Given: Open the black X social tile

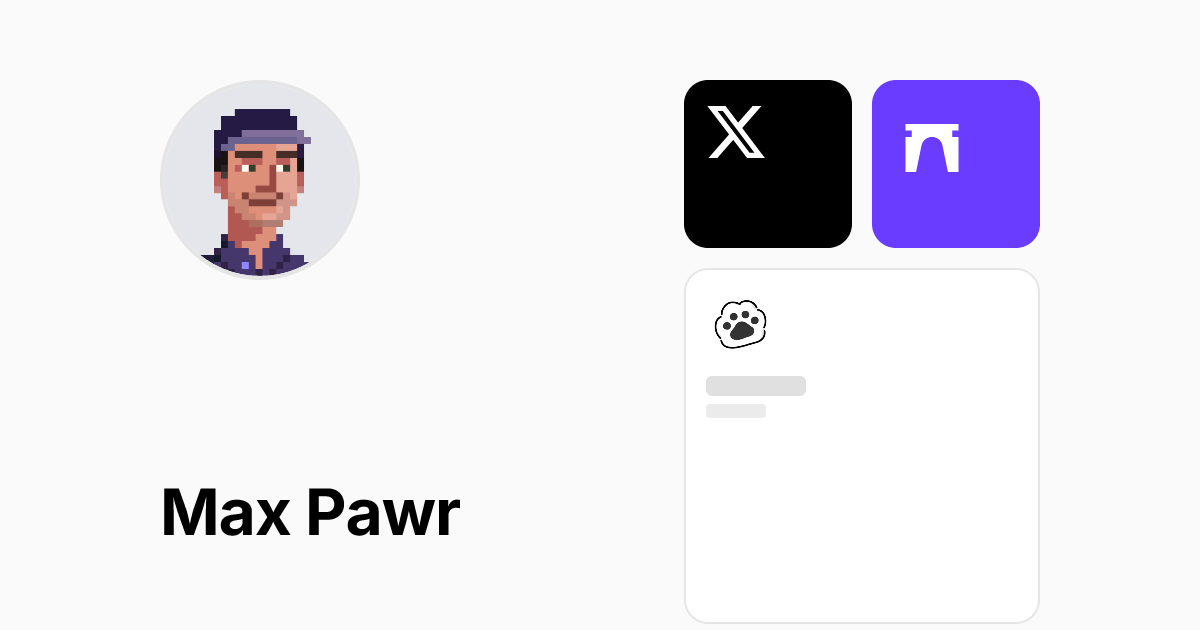Looking at the screenshot, I should point(768,164).
